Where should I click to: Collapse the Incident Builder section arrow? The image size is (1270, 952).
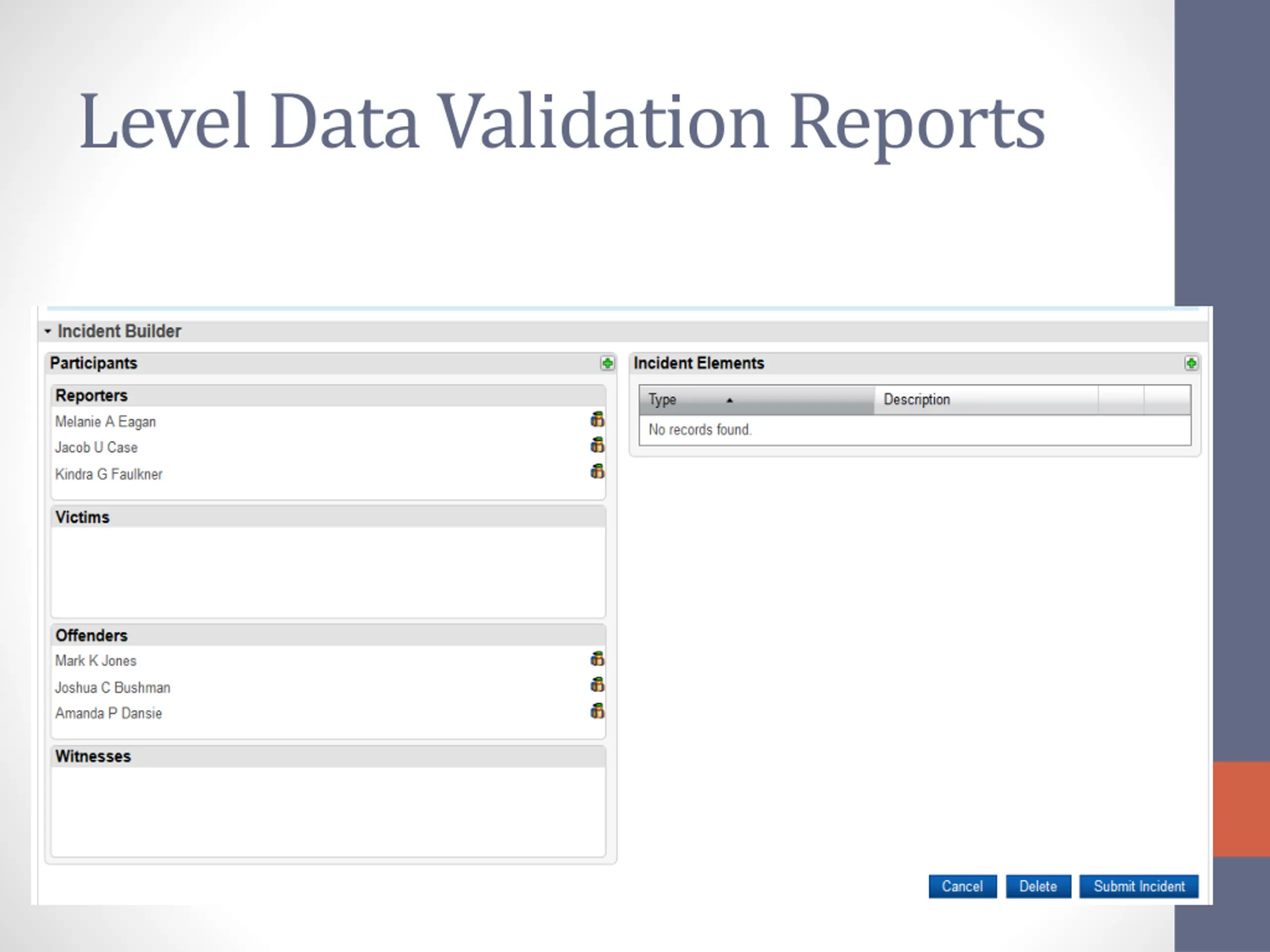(x=48, y=331)
